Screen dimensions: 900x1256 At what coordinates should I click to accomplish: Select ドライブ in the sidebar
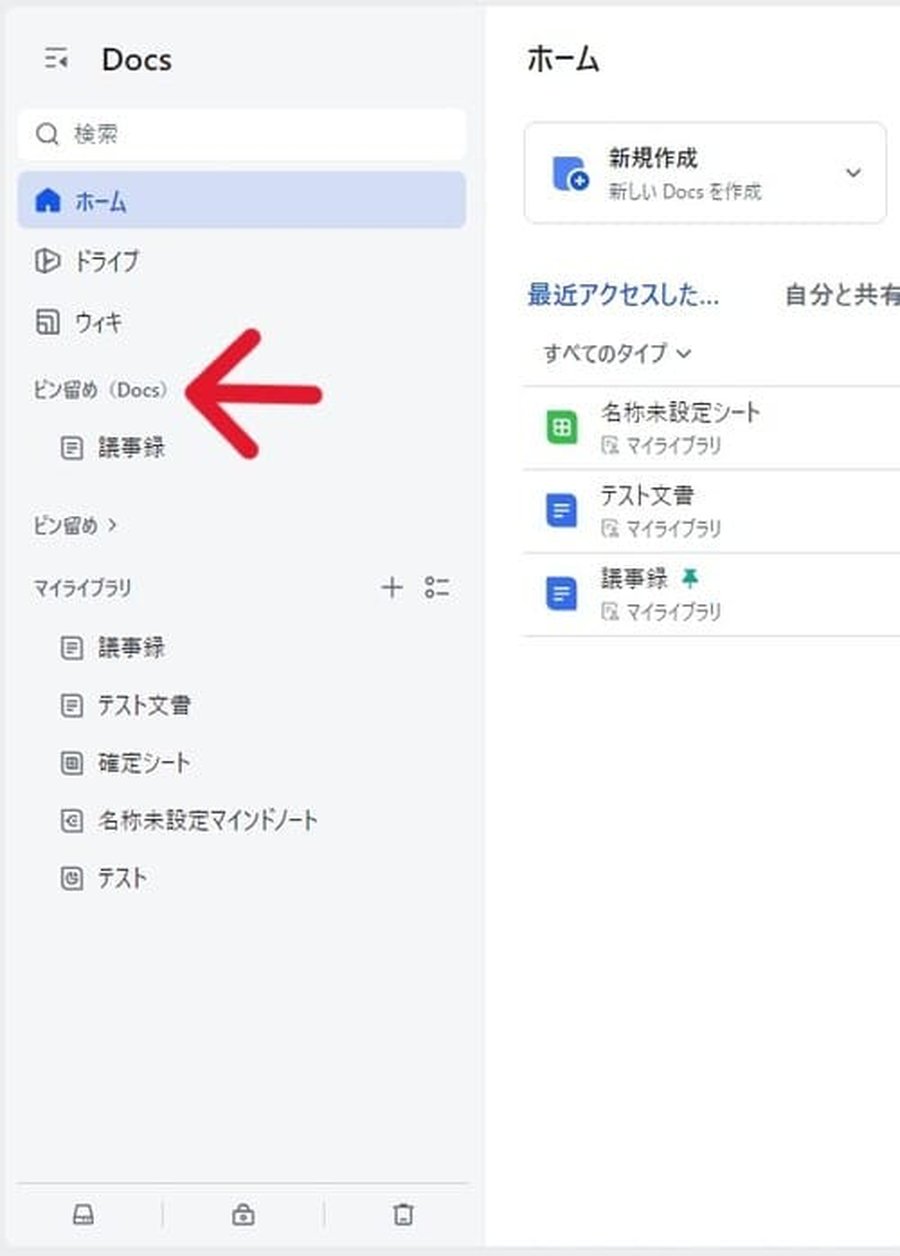pyautogui.click(x=113, y=261)
